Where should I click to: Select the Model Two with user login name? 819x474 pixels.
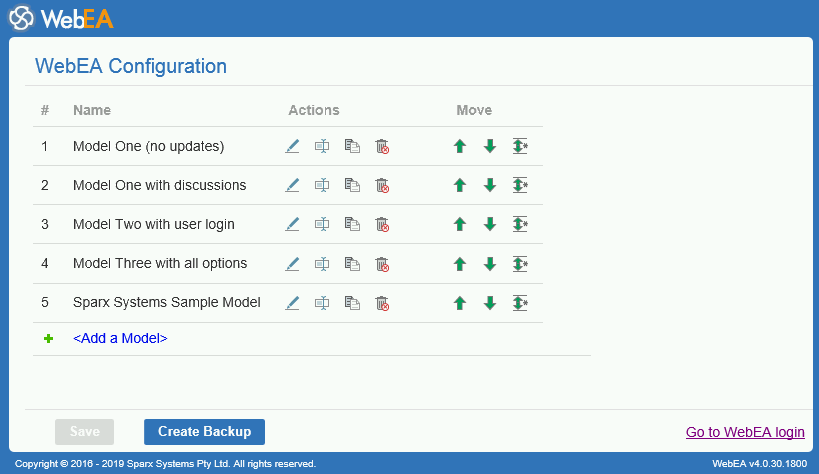(x=153, y=224)
